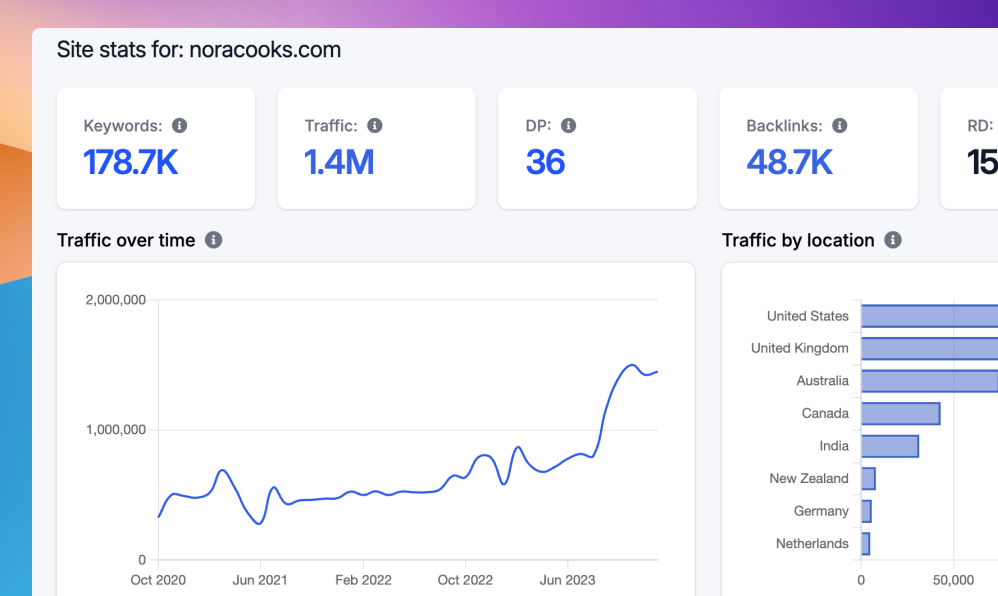
Task: Click the Australia traffic bar
Action: coord(928,381)
